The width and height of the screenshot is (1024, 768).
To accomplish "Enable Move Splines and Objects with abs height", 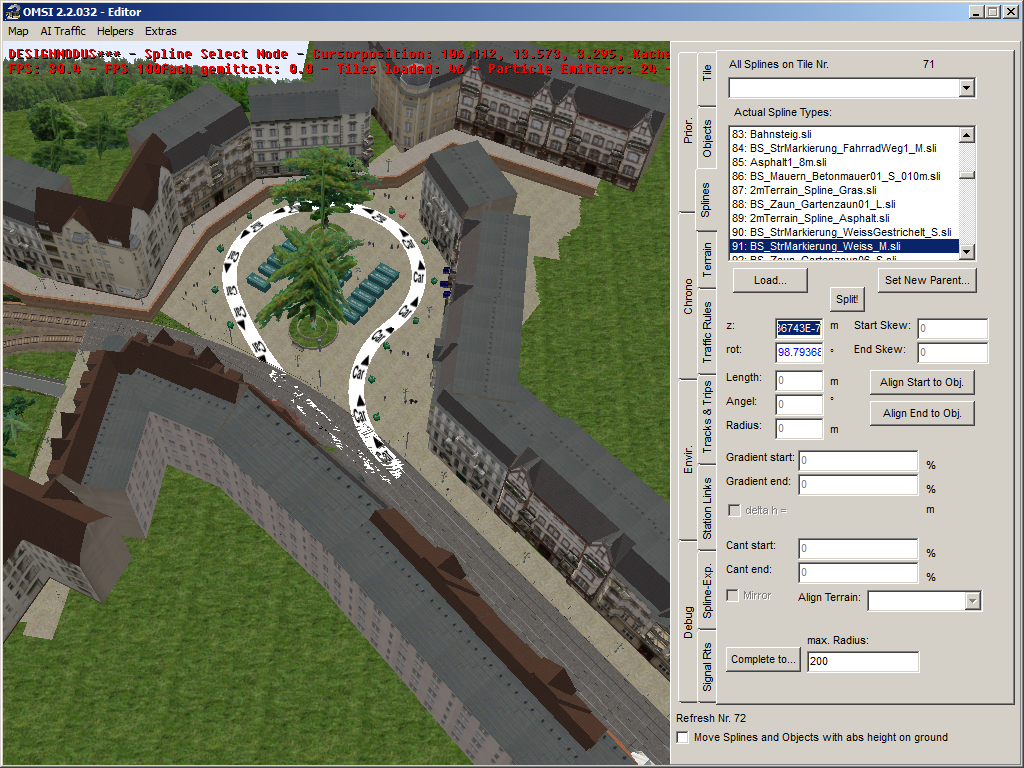I will click(683, 738).
